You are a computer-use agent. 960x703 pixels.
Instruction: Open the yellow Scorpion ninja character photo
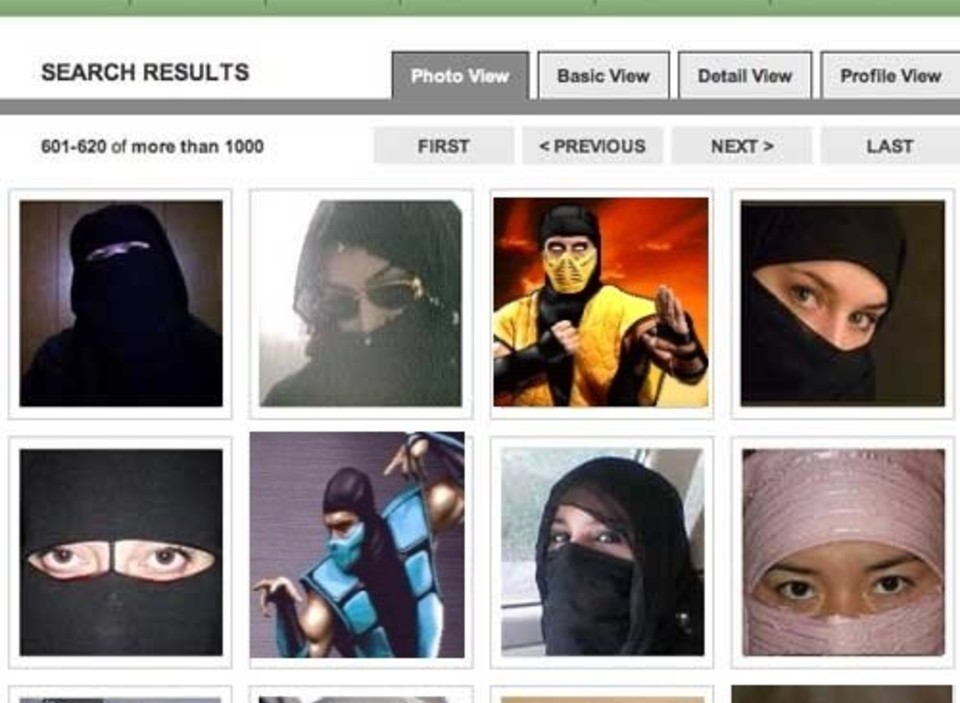tap(601, 303)
